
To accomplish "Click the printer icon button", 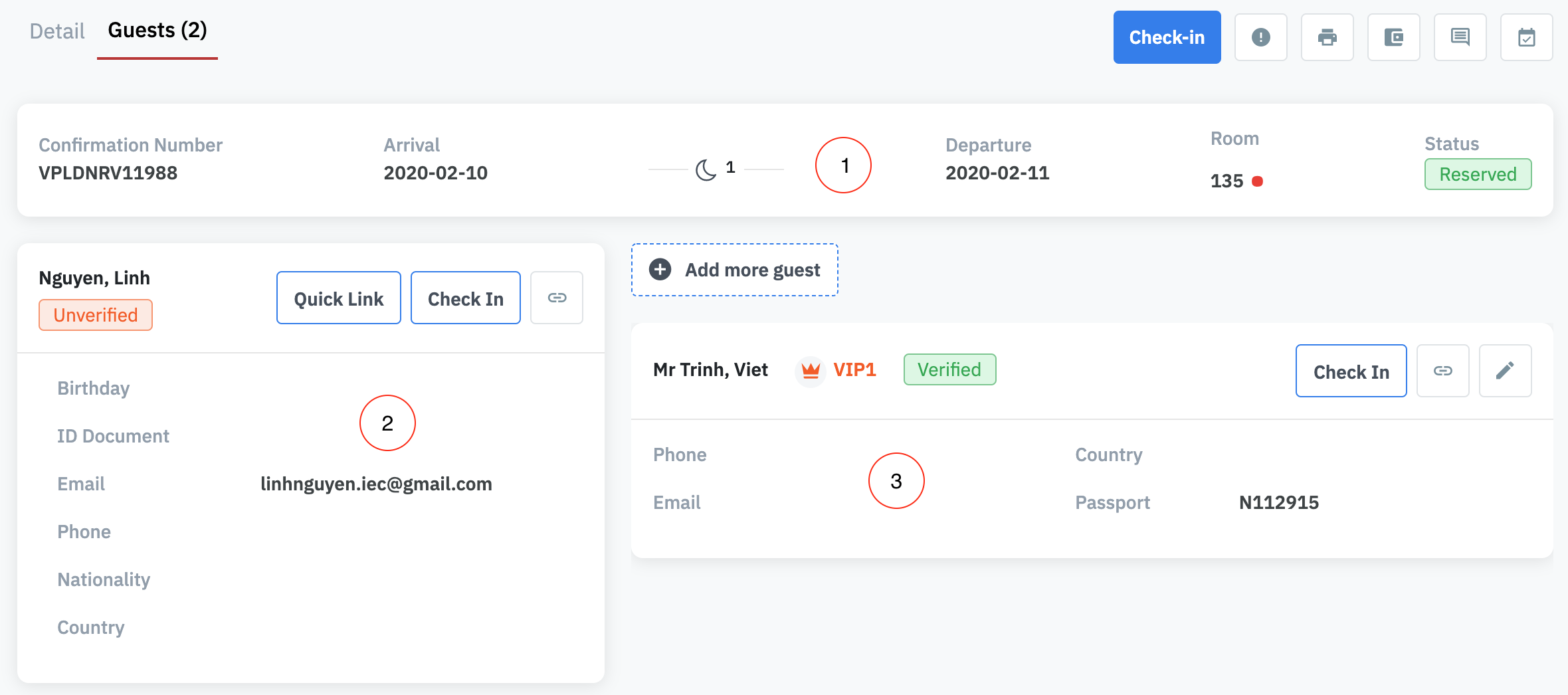I will (1327, 37).
